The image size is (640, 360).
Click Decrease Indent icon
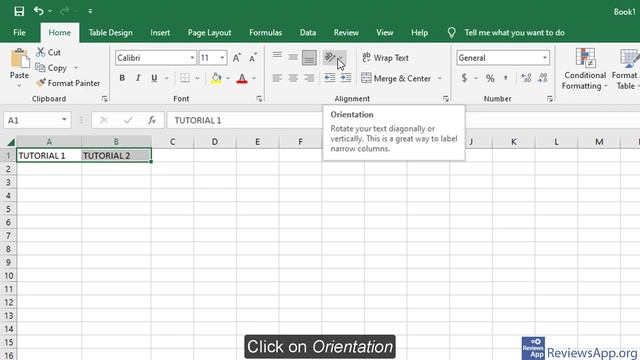click(330, 78)
